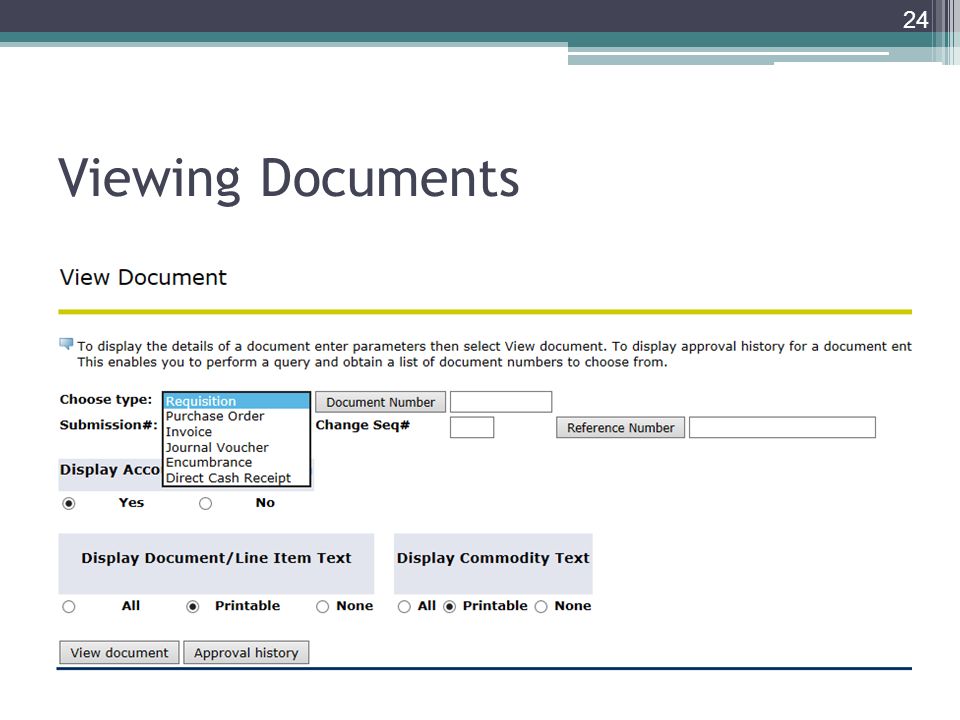Select Printable for Commodity Text

tap(449, 607)
